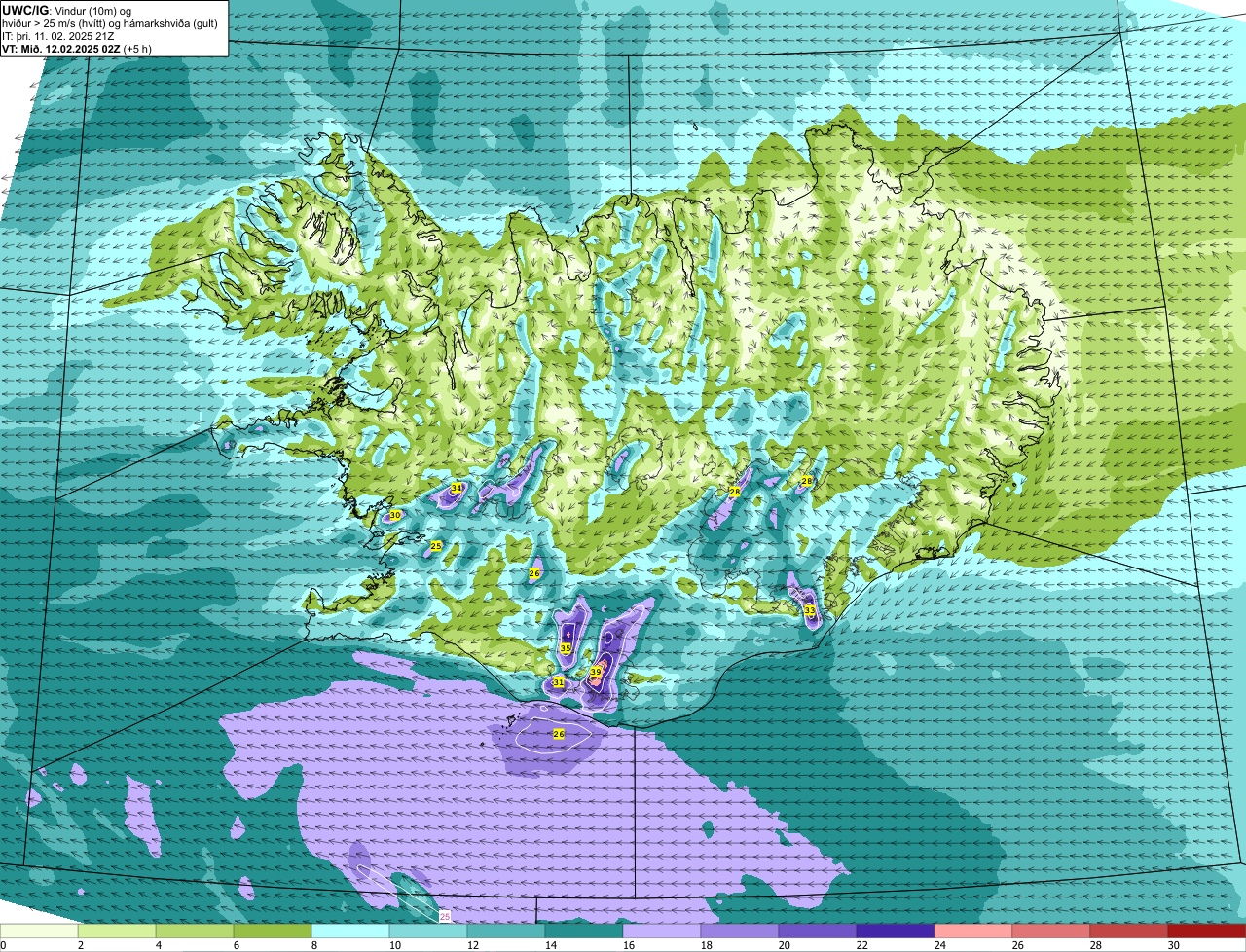Screen dimensions: 1246x952
Task: Click the white 25 contour label near the legend
Action: coord(445,916)
